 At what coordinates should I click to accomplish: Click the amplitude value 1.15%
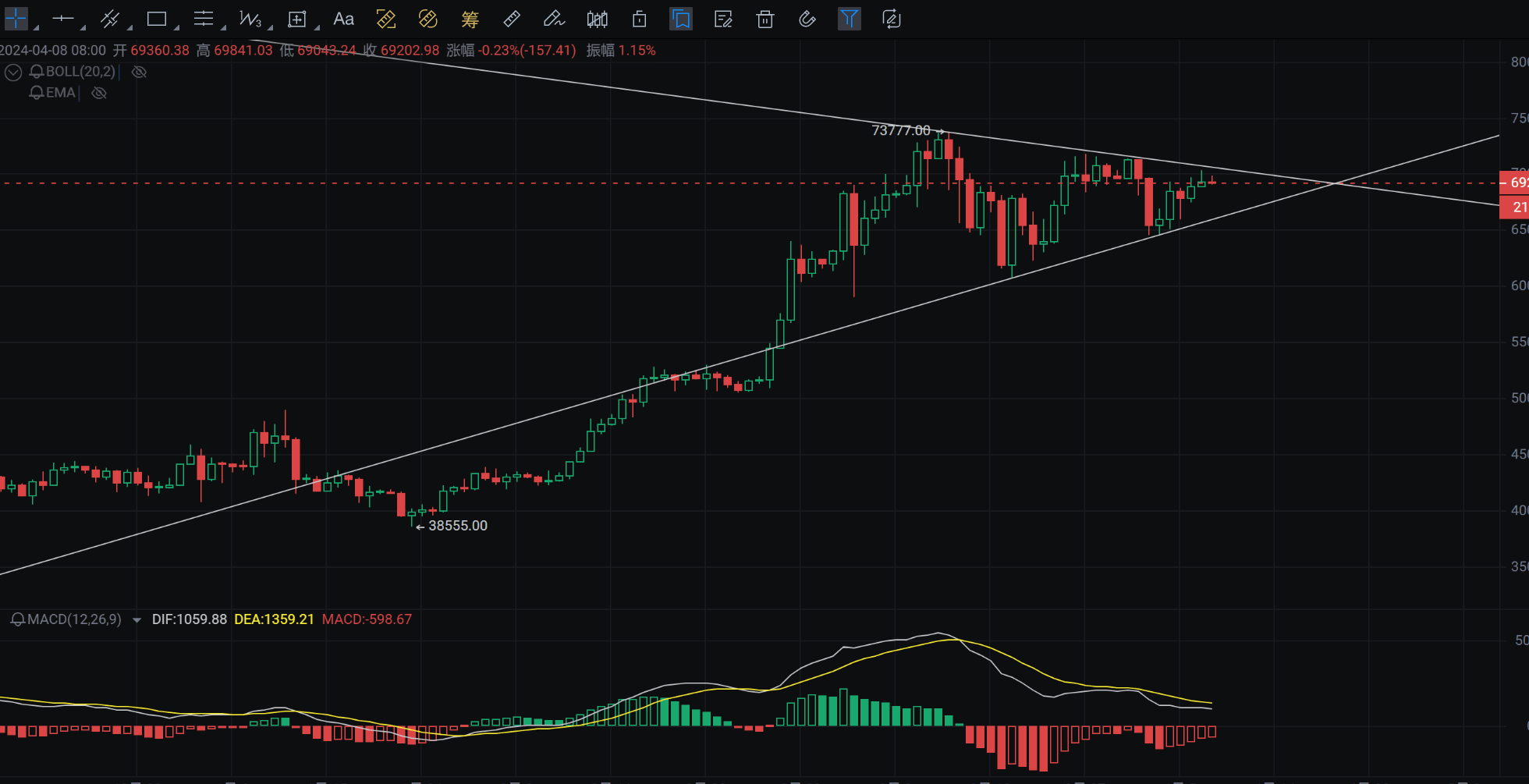637,51
